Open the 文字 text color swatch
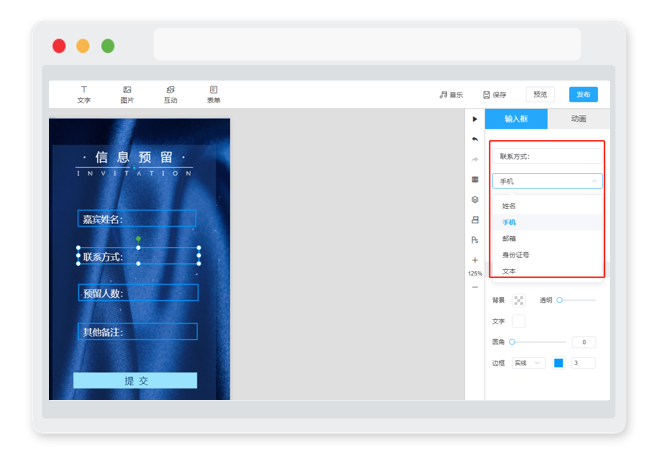 (519, 321)
